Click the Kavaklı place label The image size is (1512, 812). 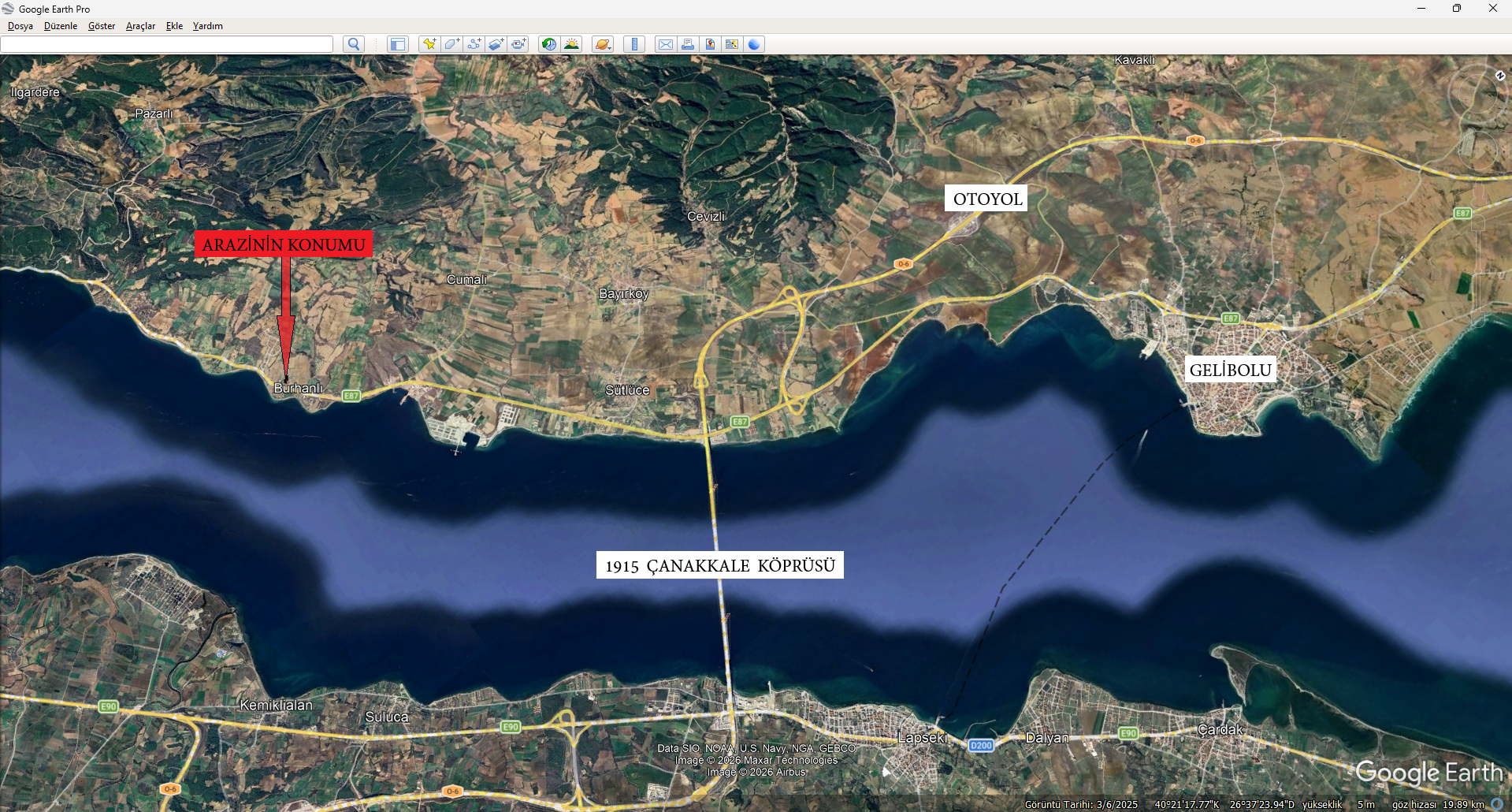[x=1135, y=60]
